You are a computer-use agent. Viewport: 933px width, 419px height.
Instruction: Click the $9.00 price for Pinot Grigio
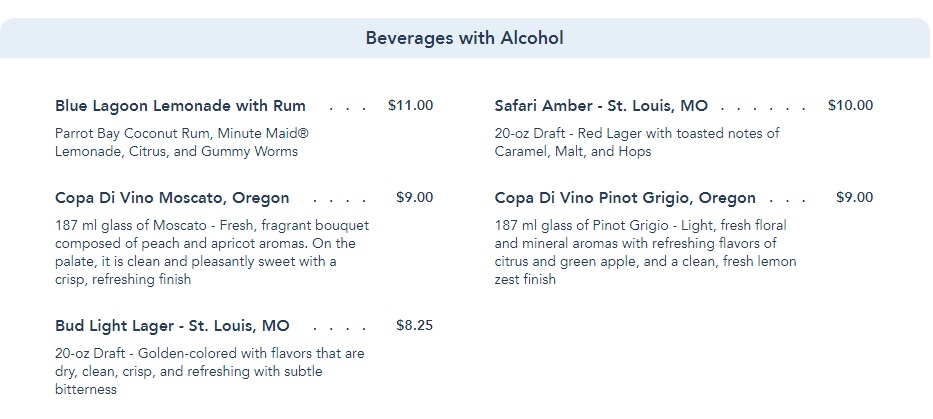coord(854,197)
